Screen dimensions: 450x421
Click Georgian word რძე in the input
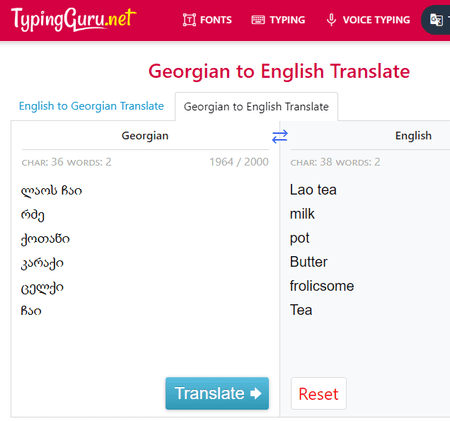(x=33, y=215)
